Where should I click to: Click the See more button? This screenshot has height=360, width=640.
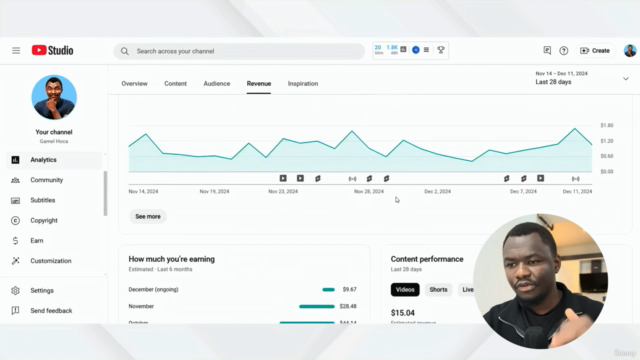point(148,217)
